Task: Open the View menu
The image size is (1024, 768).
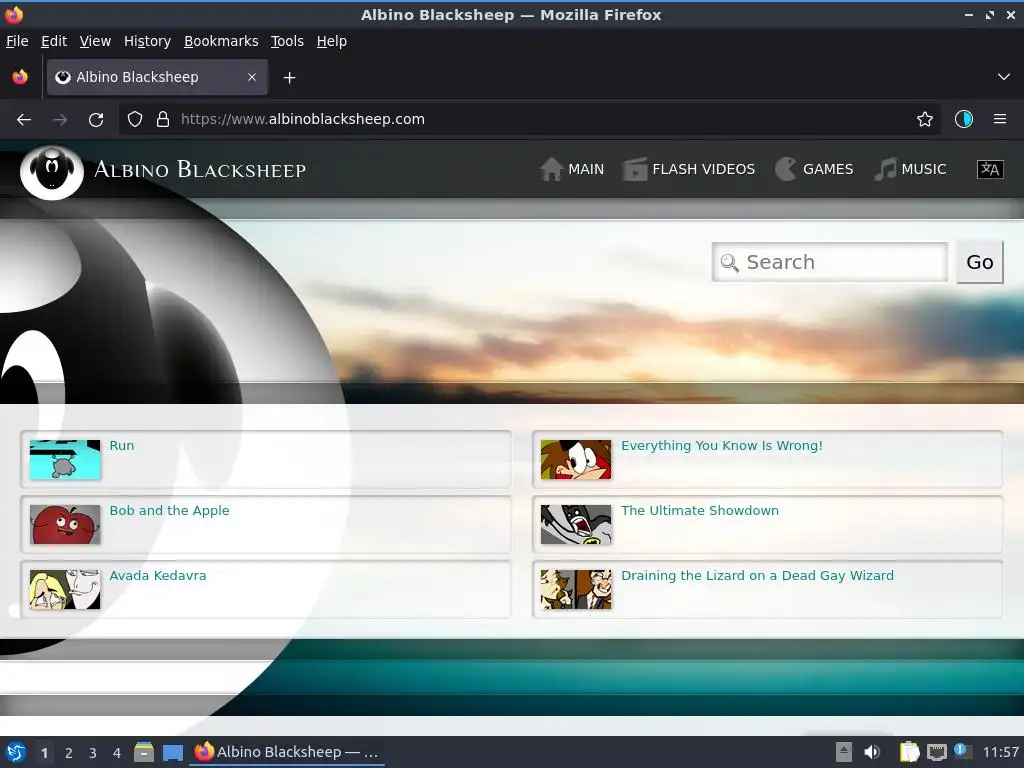Action: (95, 41)
